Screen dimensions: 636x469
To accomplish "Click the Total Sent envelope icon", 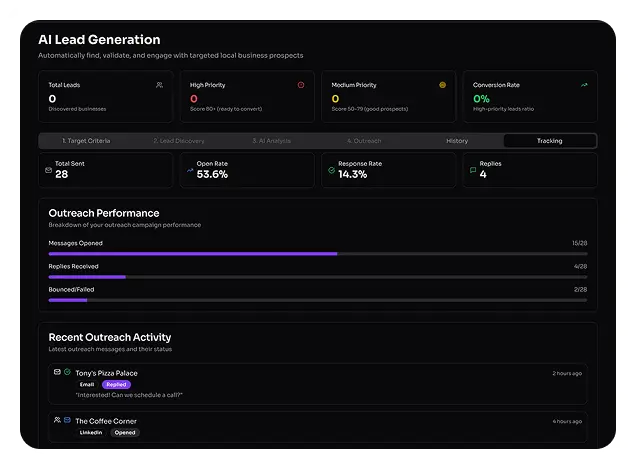I will click(48, 170).
